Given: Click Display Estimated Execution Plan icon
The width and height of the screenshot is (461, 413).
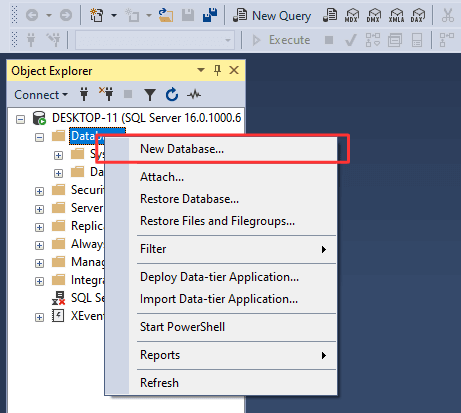Looking at the screenshot, I should click(x=373, y=40).
